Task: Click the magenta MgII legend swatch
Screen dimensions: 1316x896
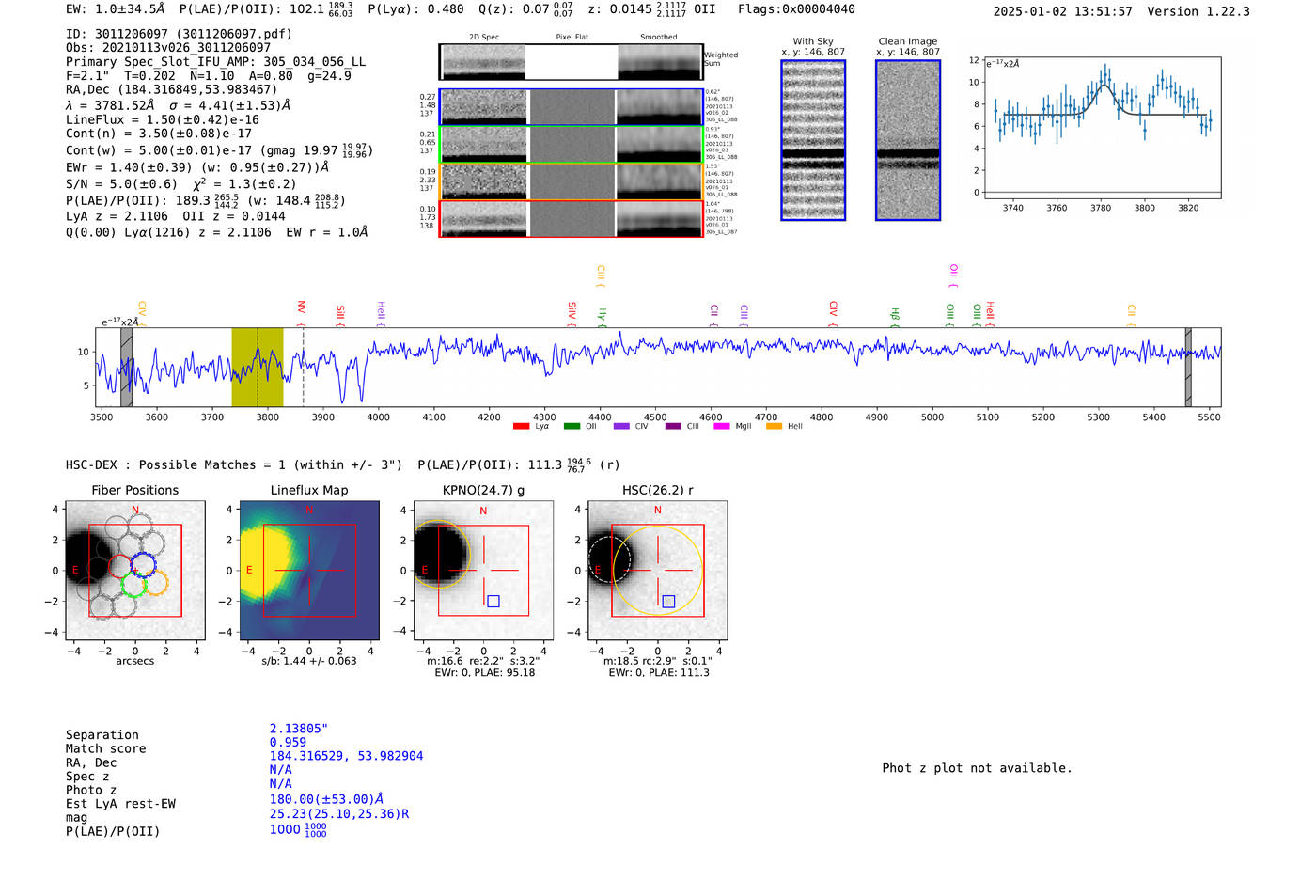Action: point(722,427)
